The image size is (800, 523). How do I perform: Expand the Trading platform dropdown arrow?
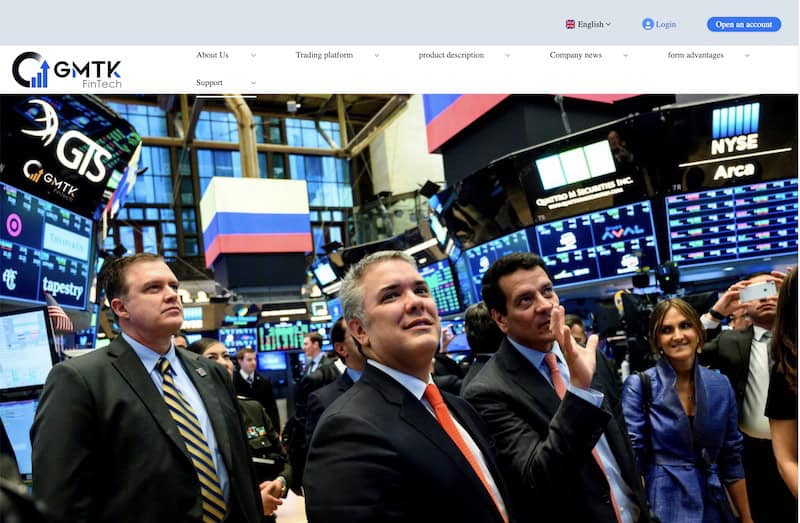click(x=377, y=55)
